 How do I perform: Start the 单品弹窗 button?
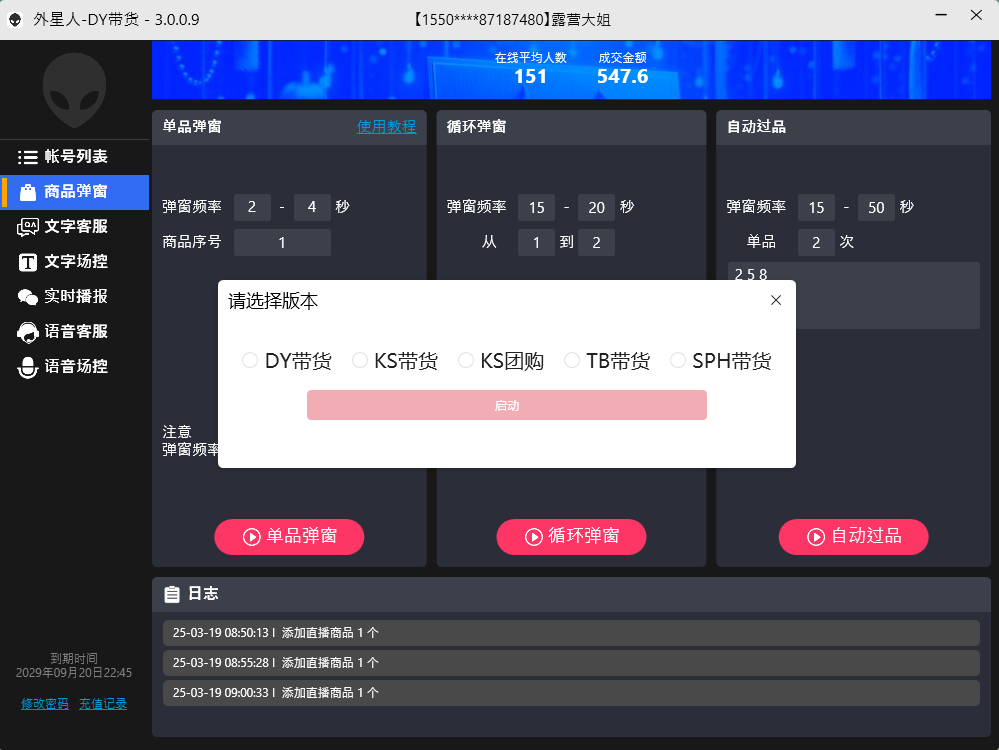click(x=289, y=537)
